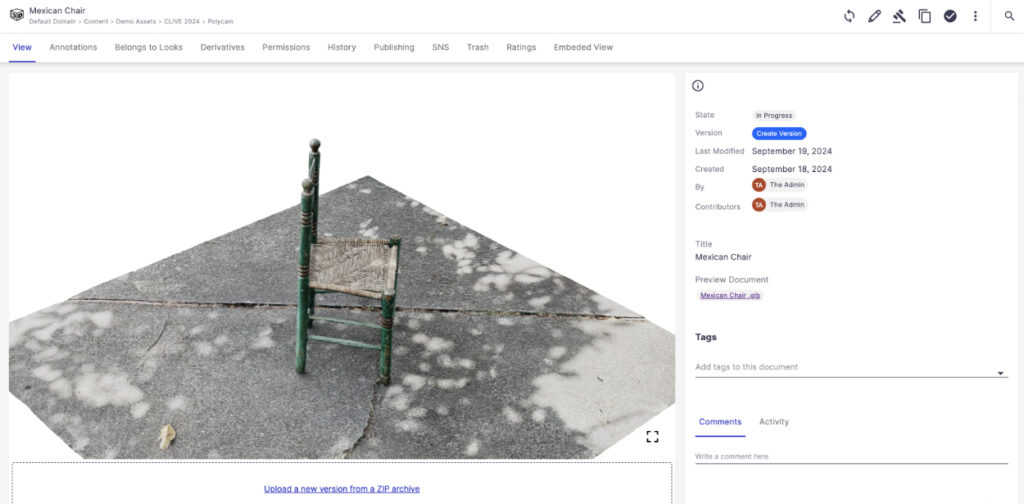Select the Activity tab
1024x504 pixels.
pyautogui.click(x=773, y=422)
